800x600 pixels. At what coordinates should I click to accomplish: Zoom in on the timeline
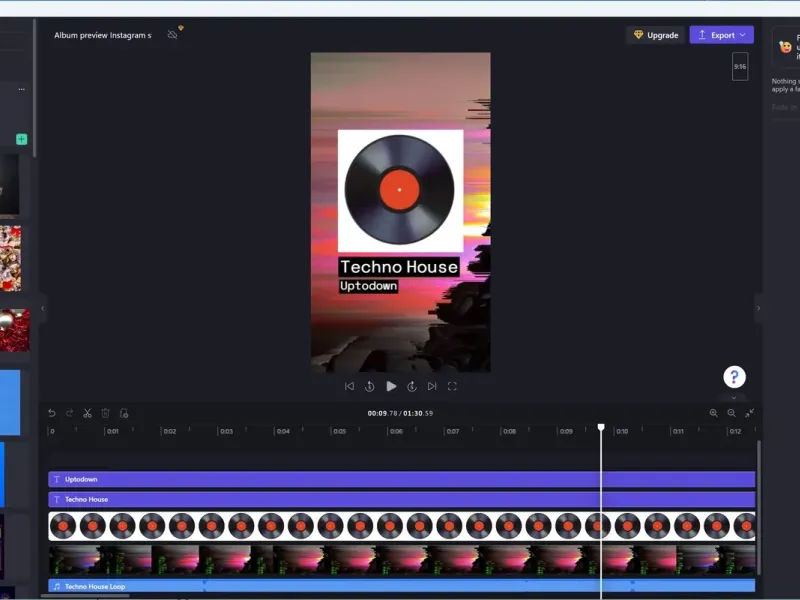coord(714,413)
